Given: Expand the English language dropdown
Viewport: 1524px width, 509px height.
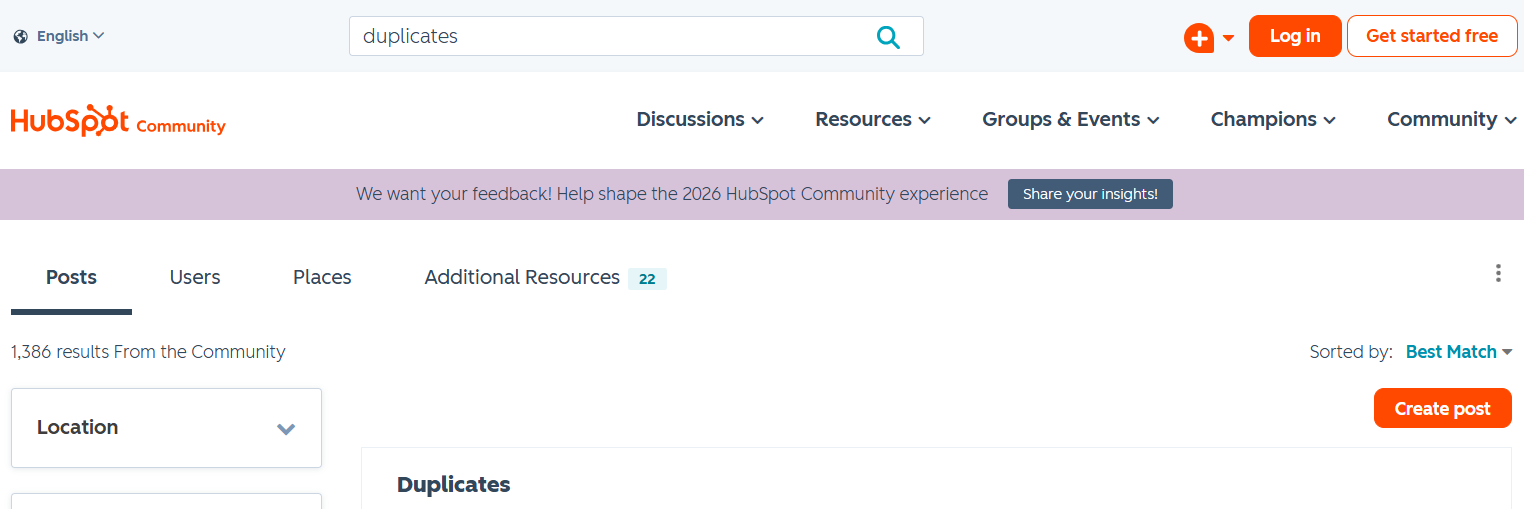Looking at the screenshot, I should (70, 36).
